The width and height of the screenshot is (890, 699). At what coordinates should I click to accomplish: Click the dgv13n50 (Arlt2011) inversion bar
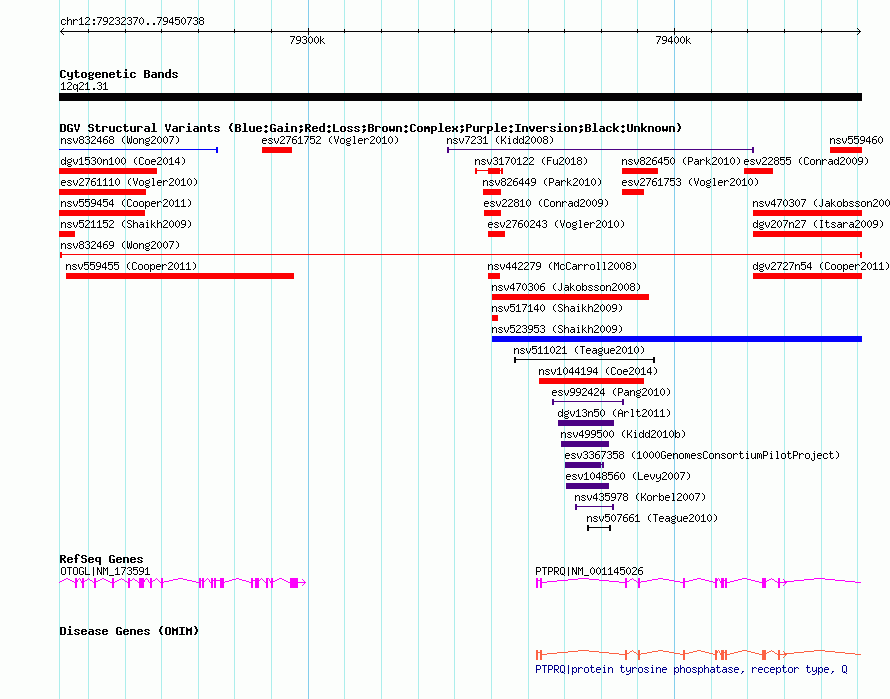586,423
